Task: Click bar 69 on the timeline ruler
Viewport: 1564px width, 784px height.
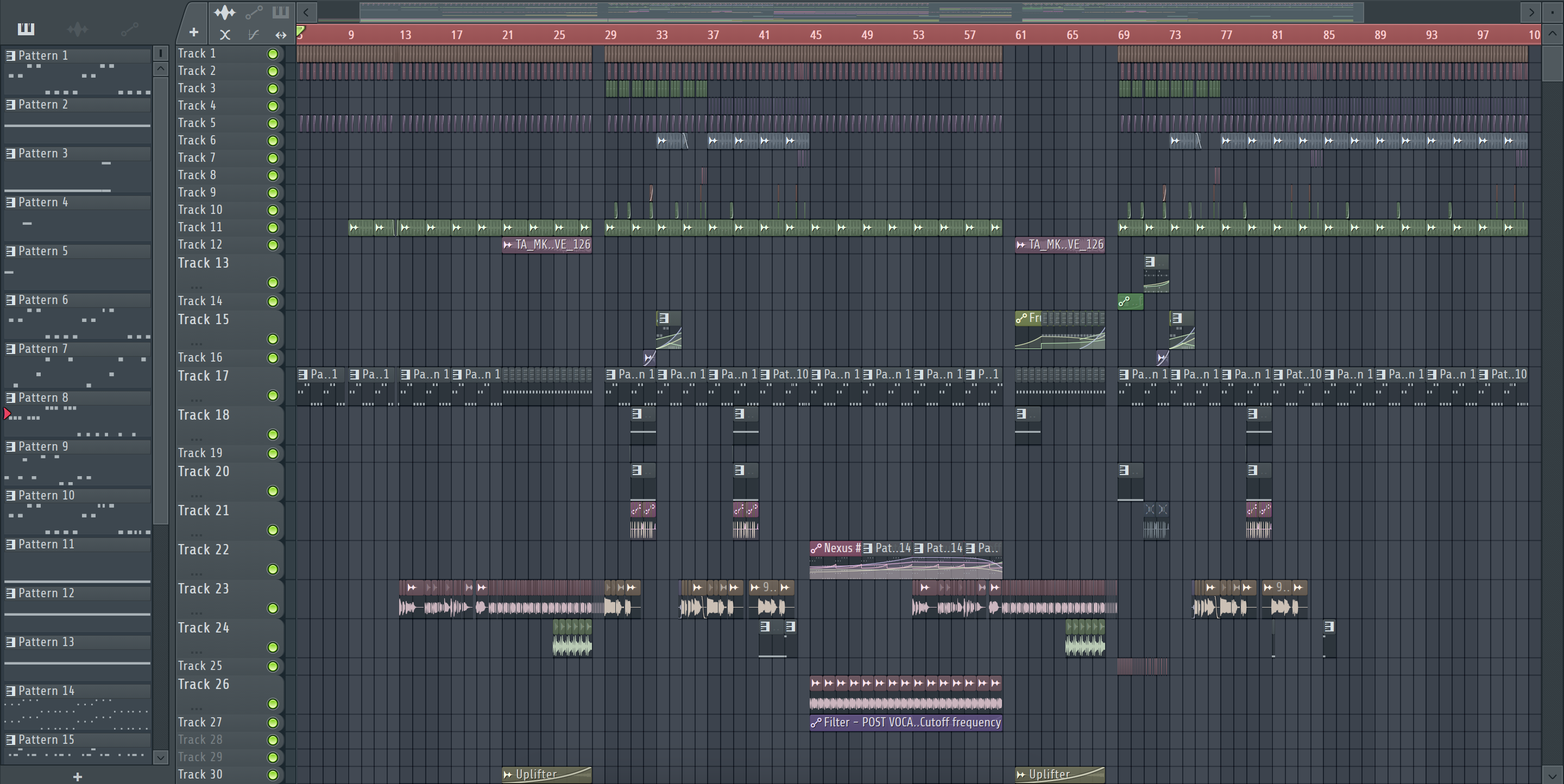Action: [x=1124, y=35]
